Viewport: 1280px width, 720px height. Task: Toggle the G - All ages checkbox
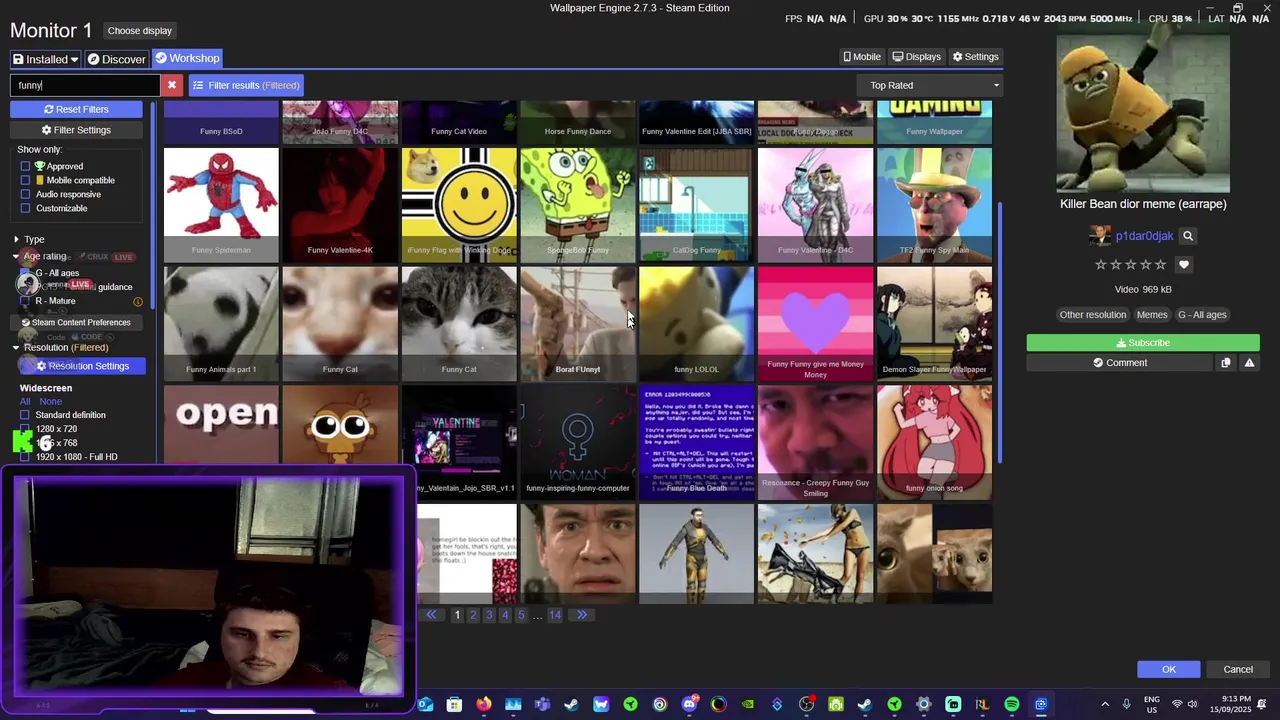26,273
